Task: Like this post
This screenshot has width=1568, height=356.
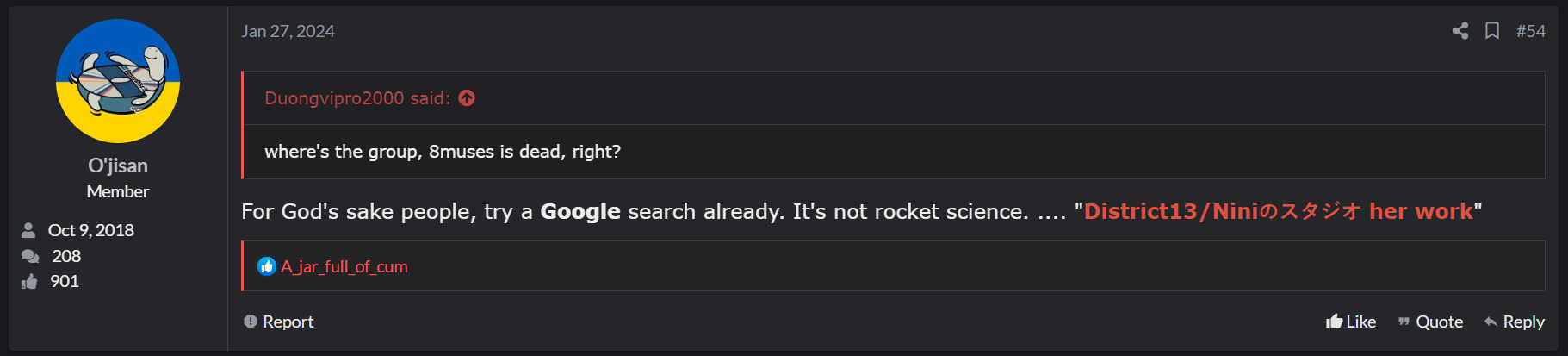Action: tap(1351, 322)
